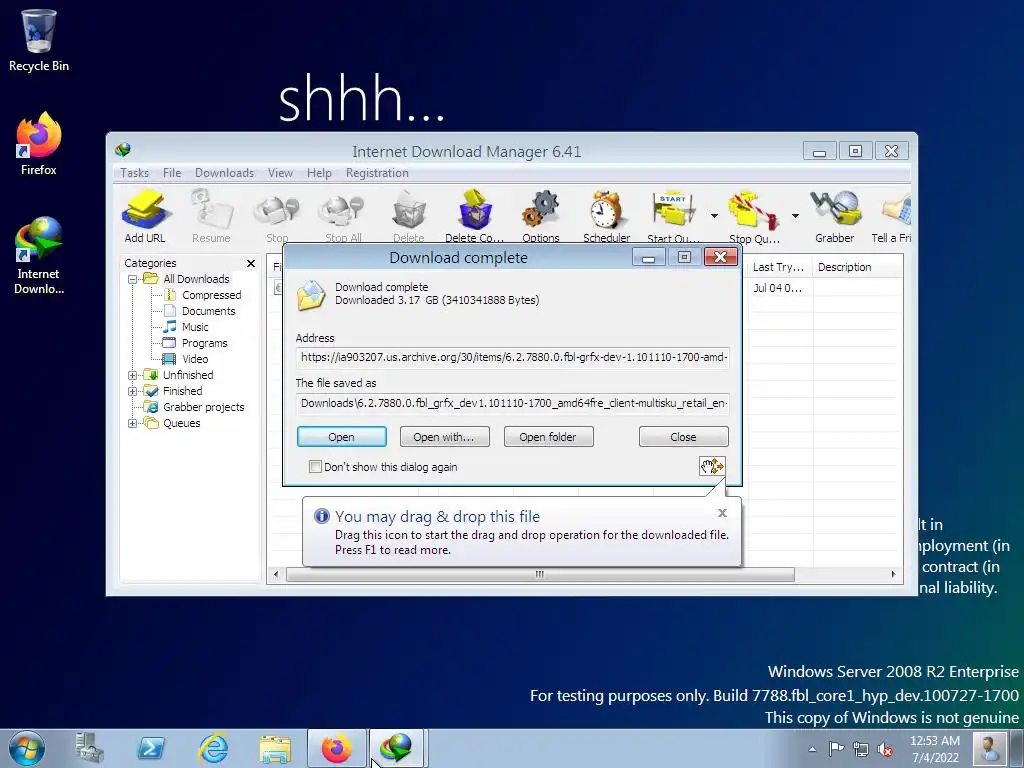Select the Documents category
Viewport: 1024px width, 768px height.
pos(208,312)
